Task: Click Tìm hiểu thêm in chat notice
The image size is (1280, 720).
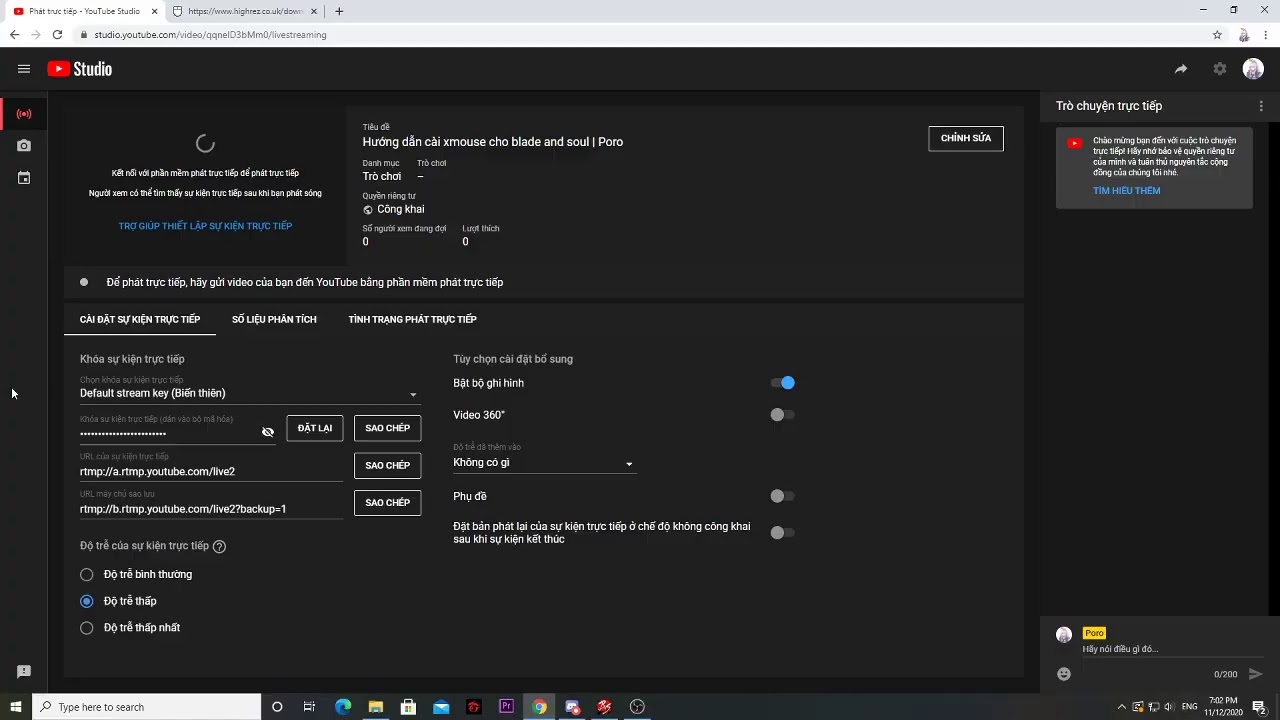Action: (x=1127, y=191)
